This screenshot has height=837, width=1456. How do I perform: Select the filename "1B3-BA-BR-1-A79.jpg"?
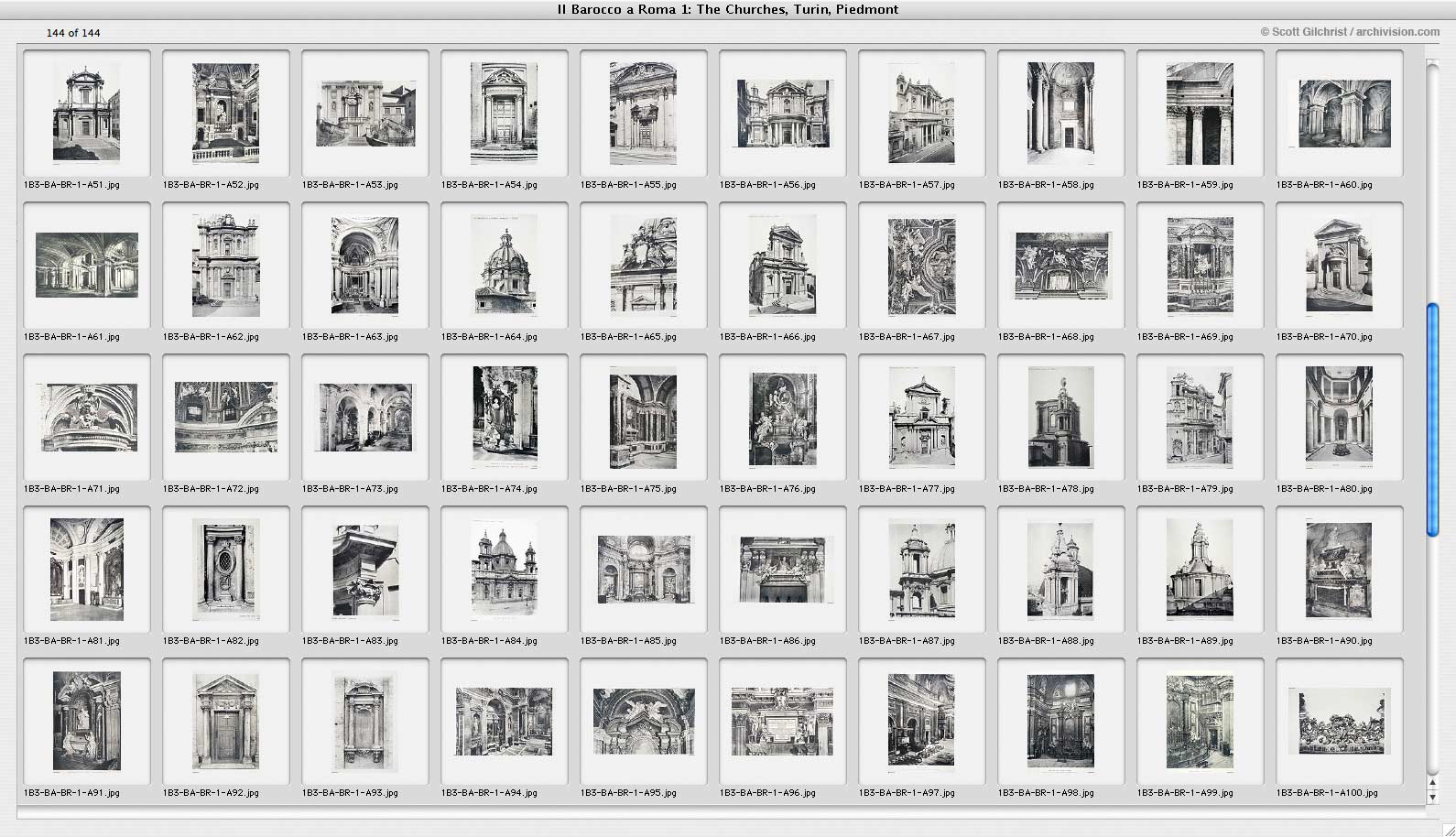1185,489
